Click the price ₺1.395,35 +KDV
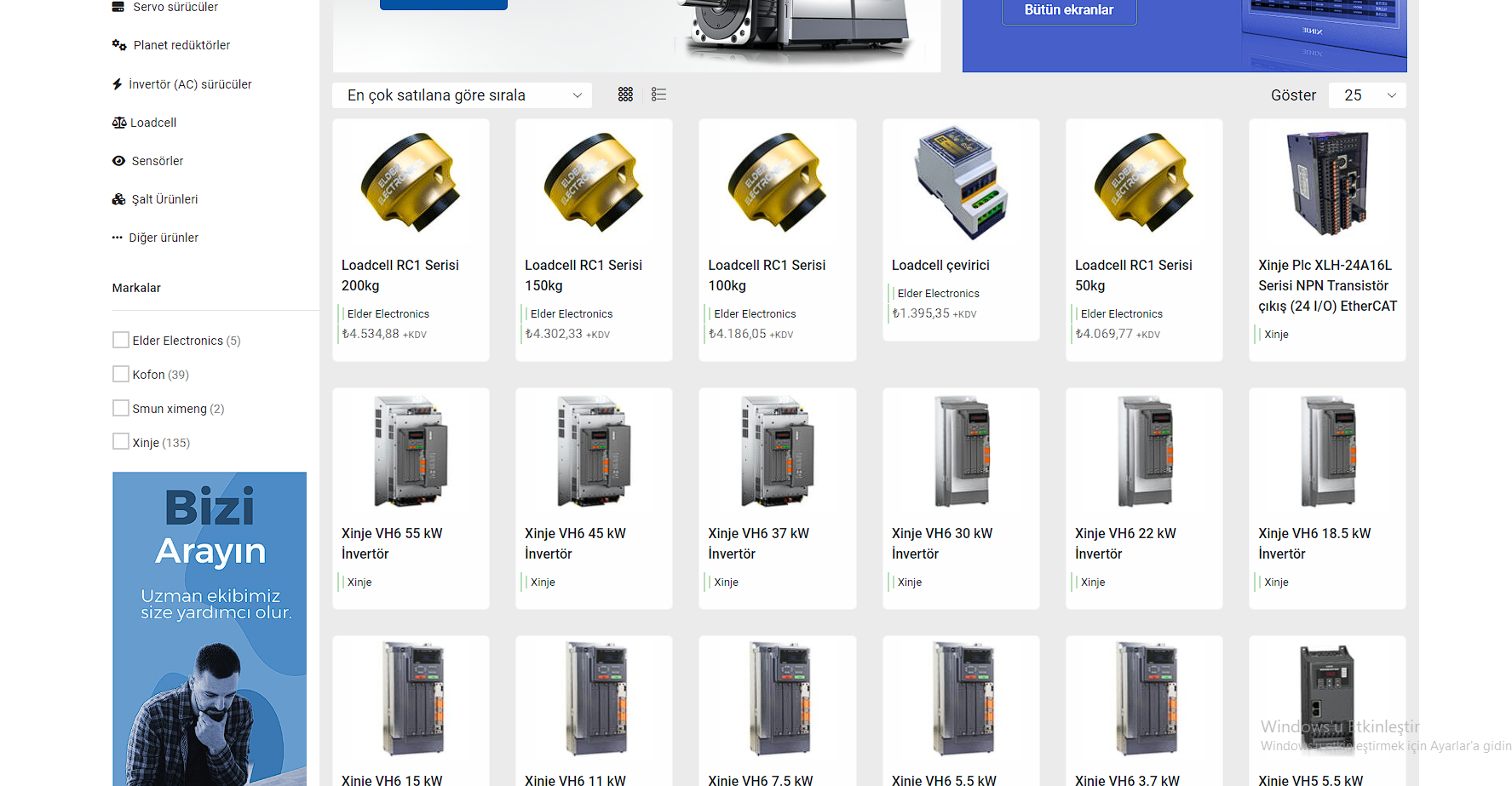1512x786 pixels. click(x=934, y=314)
